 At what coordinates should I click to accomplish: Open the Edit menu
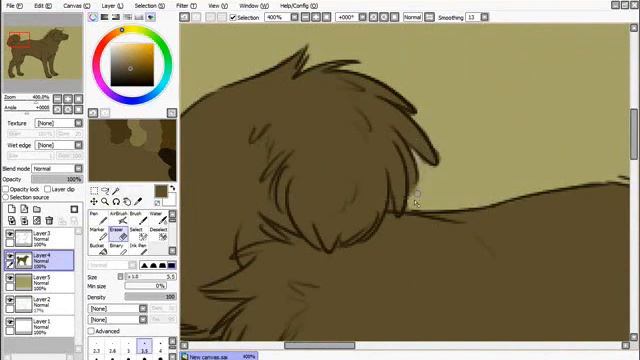click(43, 6)
